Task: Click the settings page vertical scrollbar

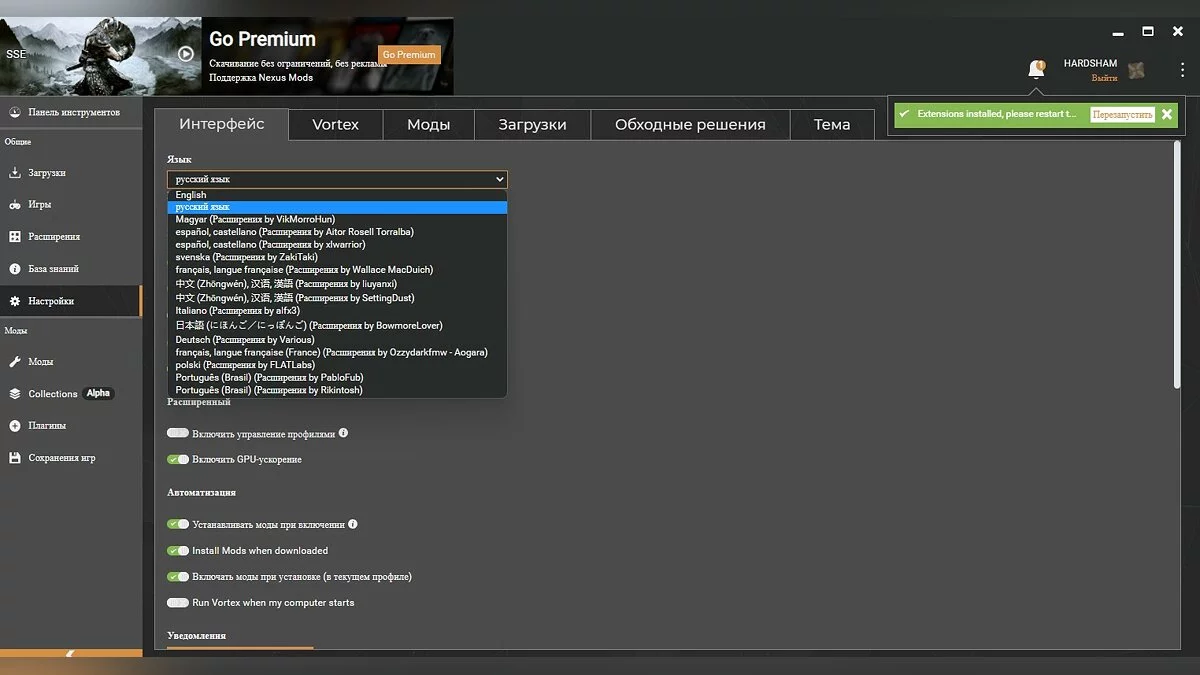Action: coord(1176,270)
